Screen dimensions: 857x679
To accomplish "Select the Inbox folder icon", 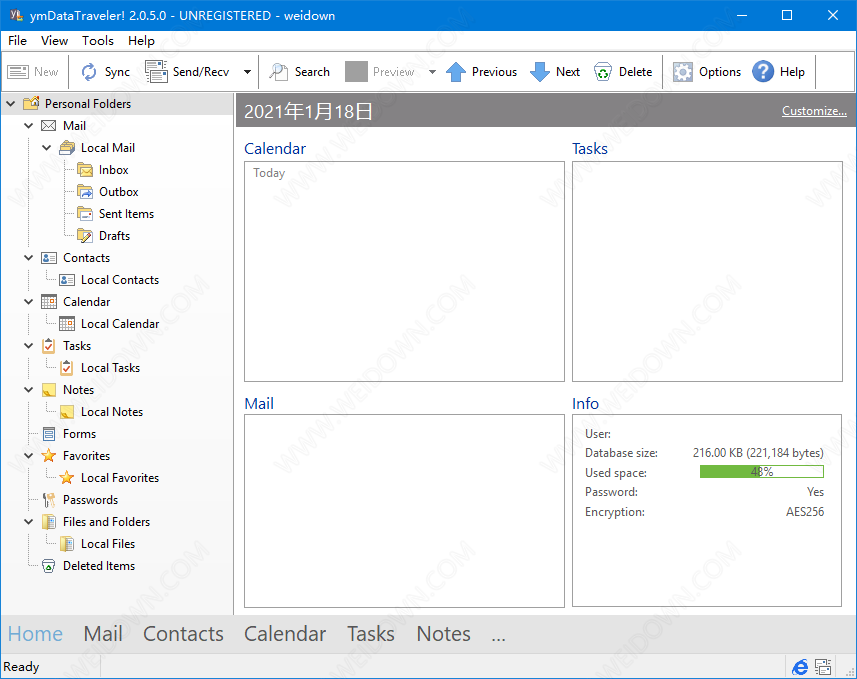I will (85, 170).
